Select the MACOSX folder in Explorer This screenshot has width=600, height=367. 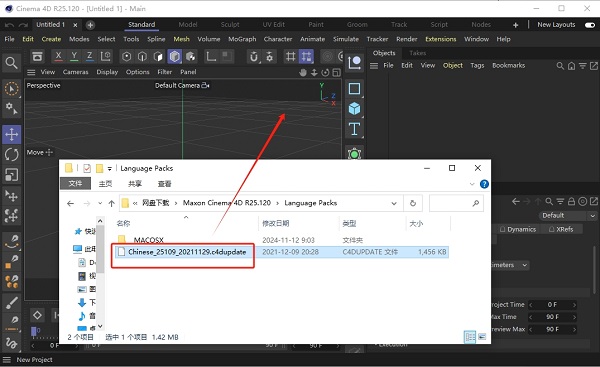click(x=148, y=240)
